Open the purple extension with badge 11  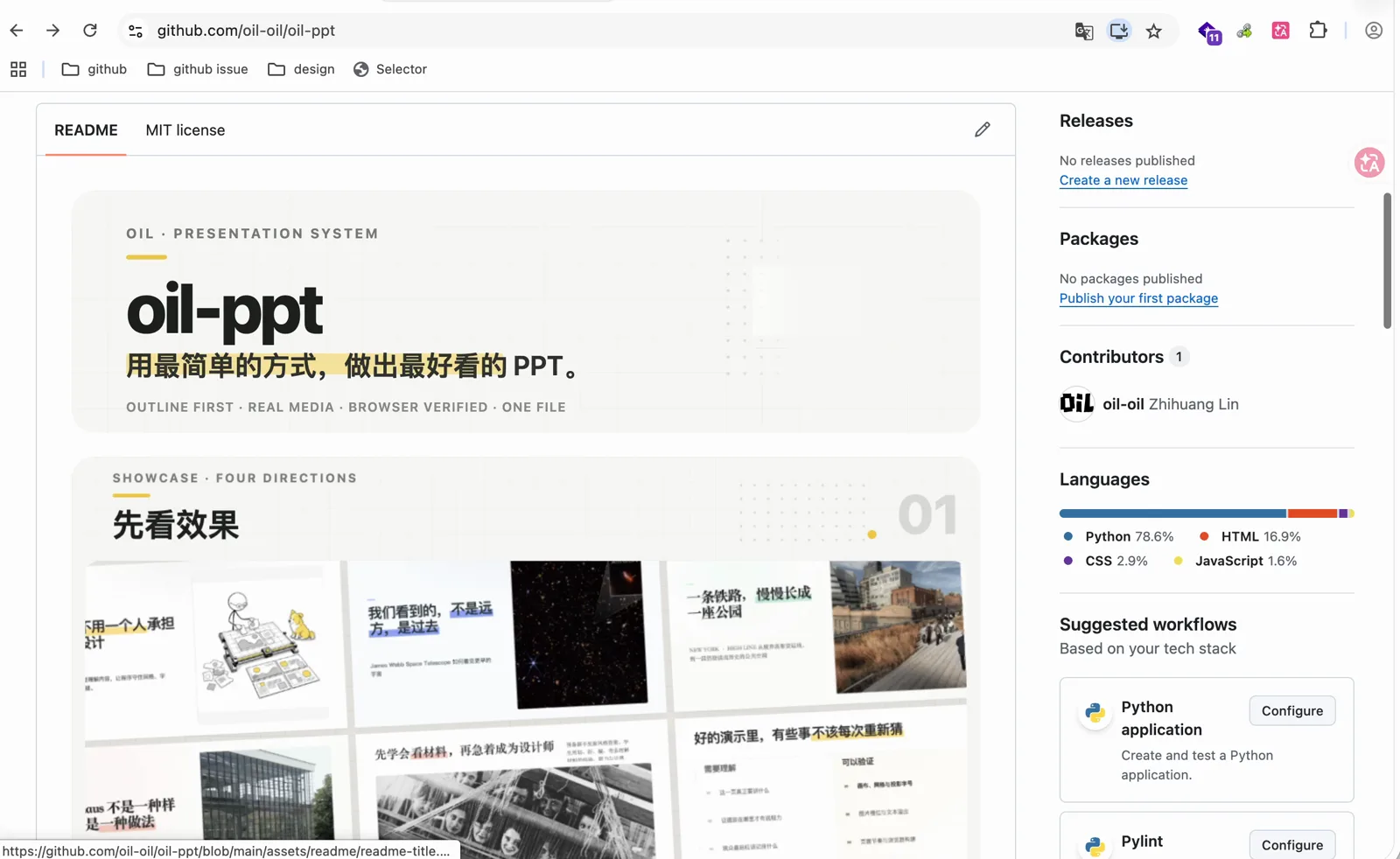coord(1209,32)
